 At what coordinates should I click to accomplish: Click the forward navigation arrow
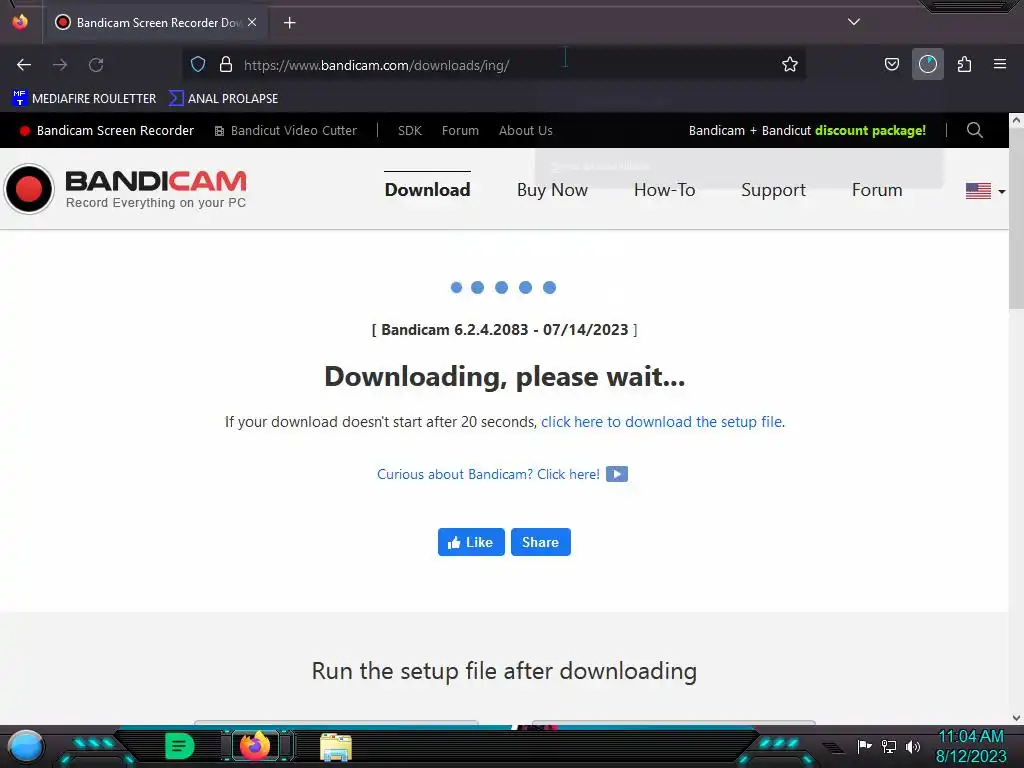pyautogui.click(x=60, y=65)
